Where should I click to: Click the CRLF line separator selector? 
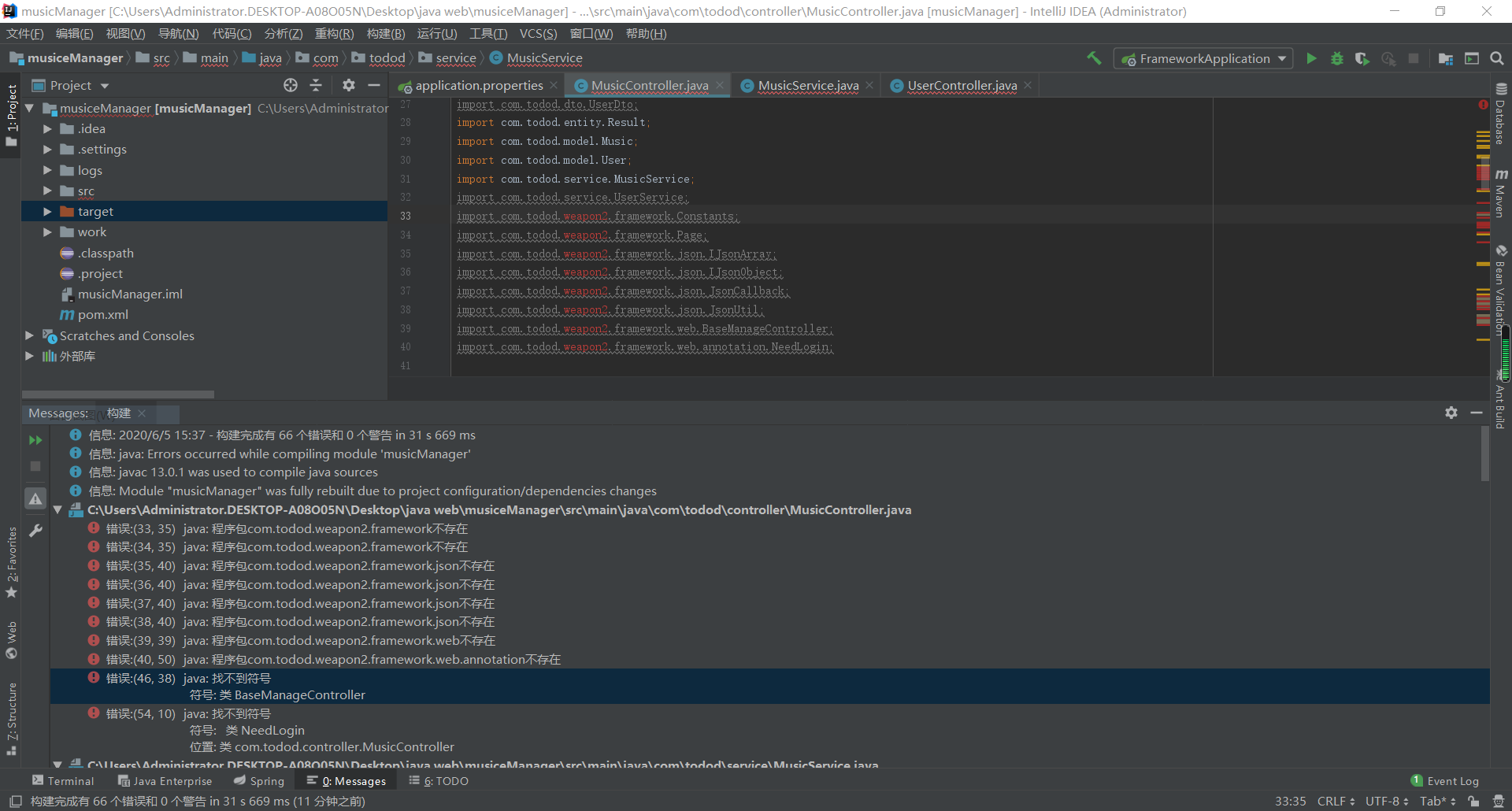[1336, 801]
